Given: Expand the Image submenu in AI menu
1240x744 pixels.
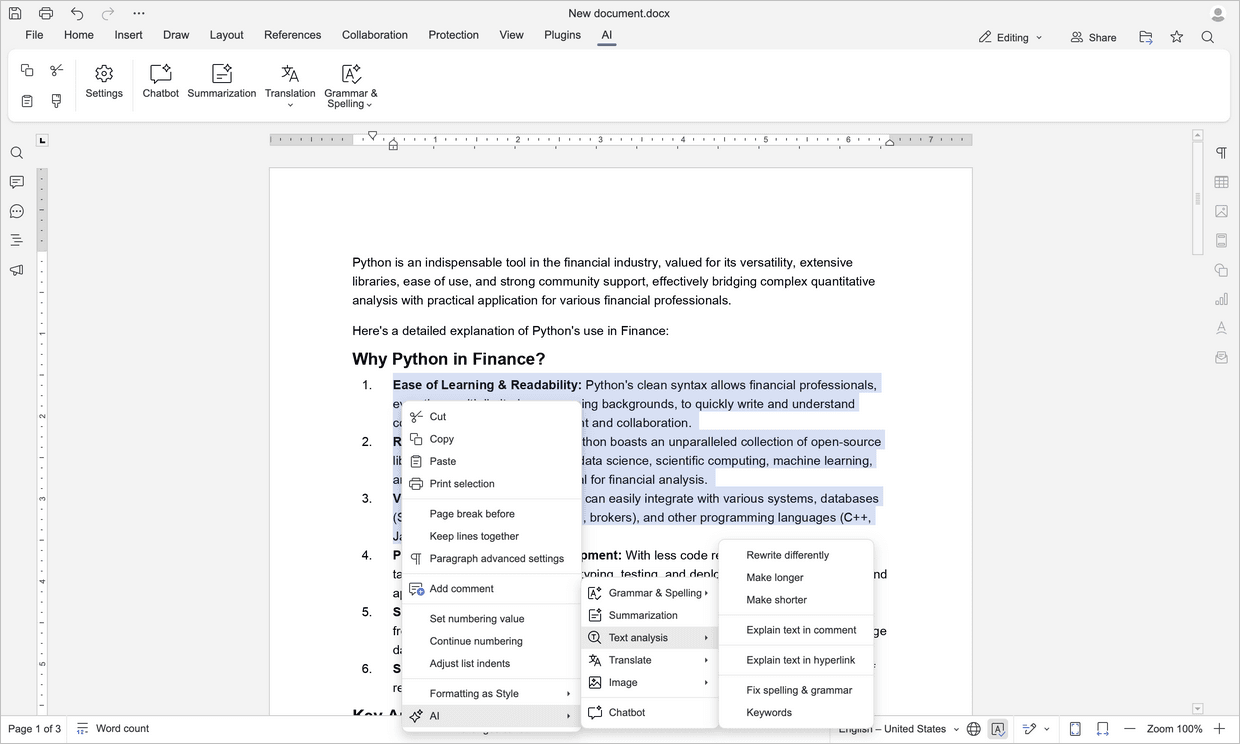Looking at the screenshot, I should [x=649, y=683].
